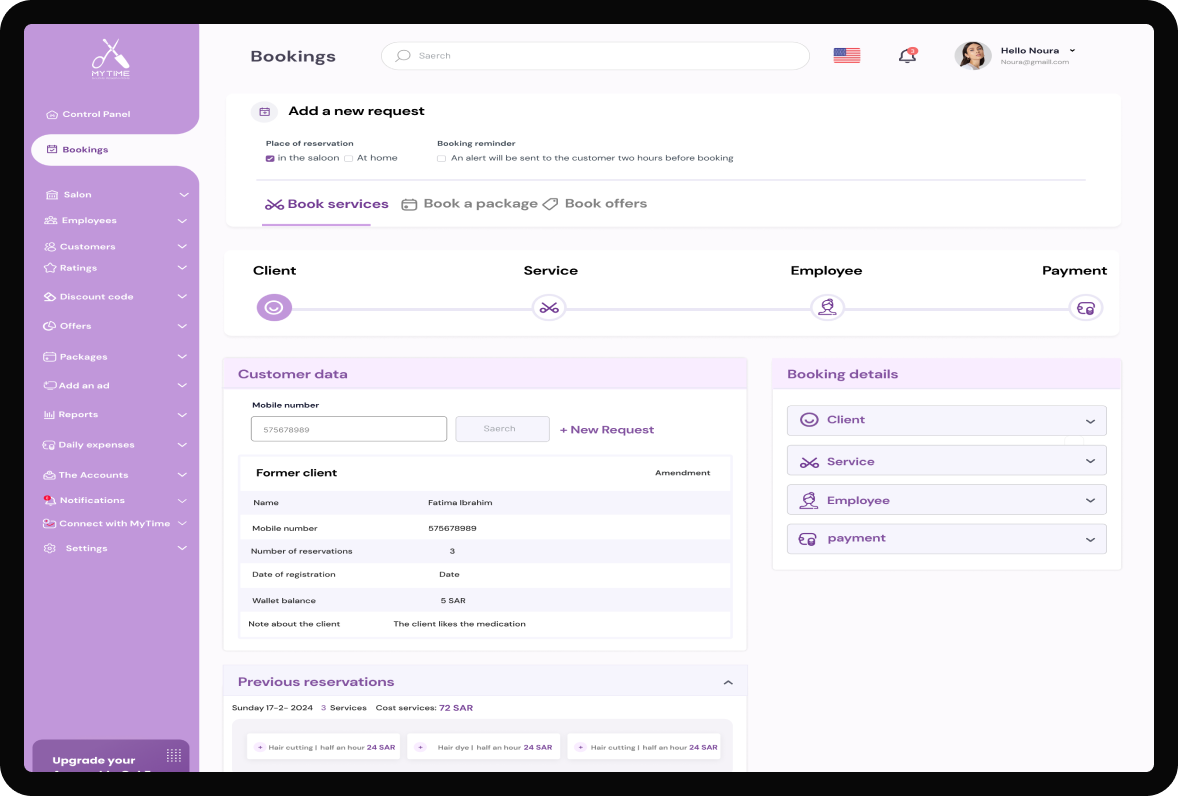Switch to the Book offers tab
Viewport: 1178px width, 796px height.
tap(595, 204)
